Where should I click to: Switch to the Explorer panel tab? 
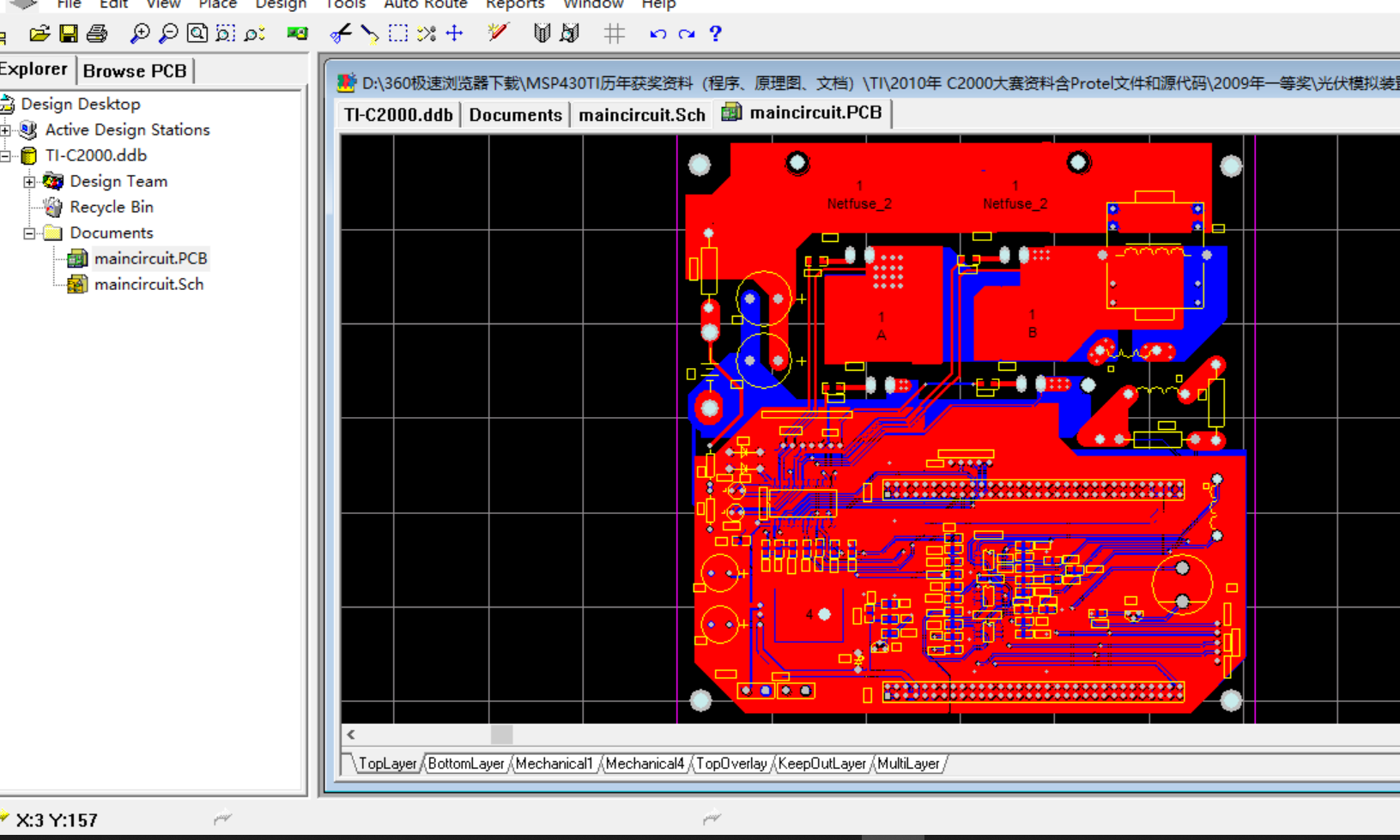(34, 69)
